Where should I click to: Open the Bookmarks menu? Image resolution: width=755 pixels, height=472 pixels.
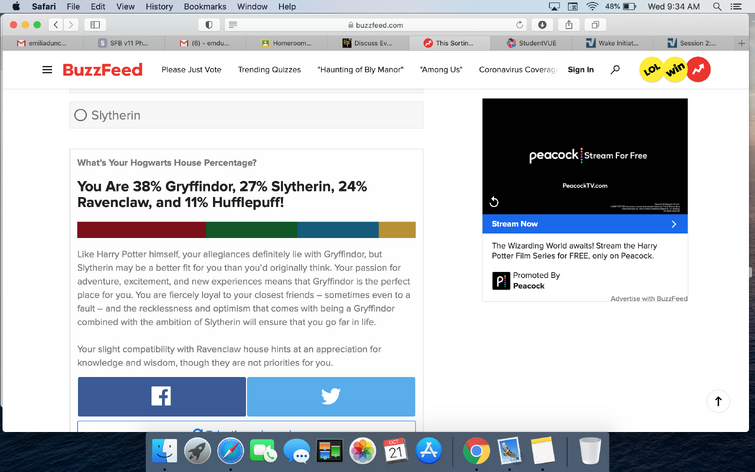(205, 6)
